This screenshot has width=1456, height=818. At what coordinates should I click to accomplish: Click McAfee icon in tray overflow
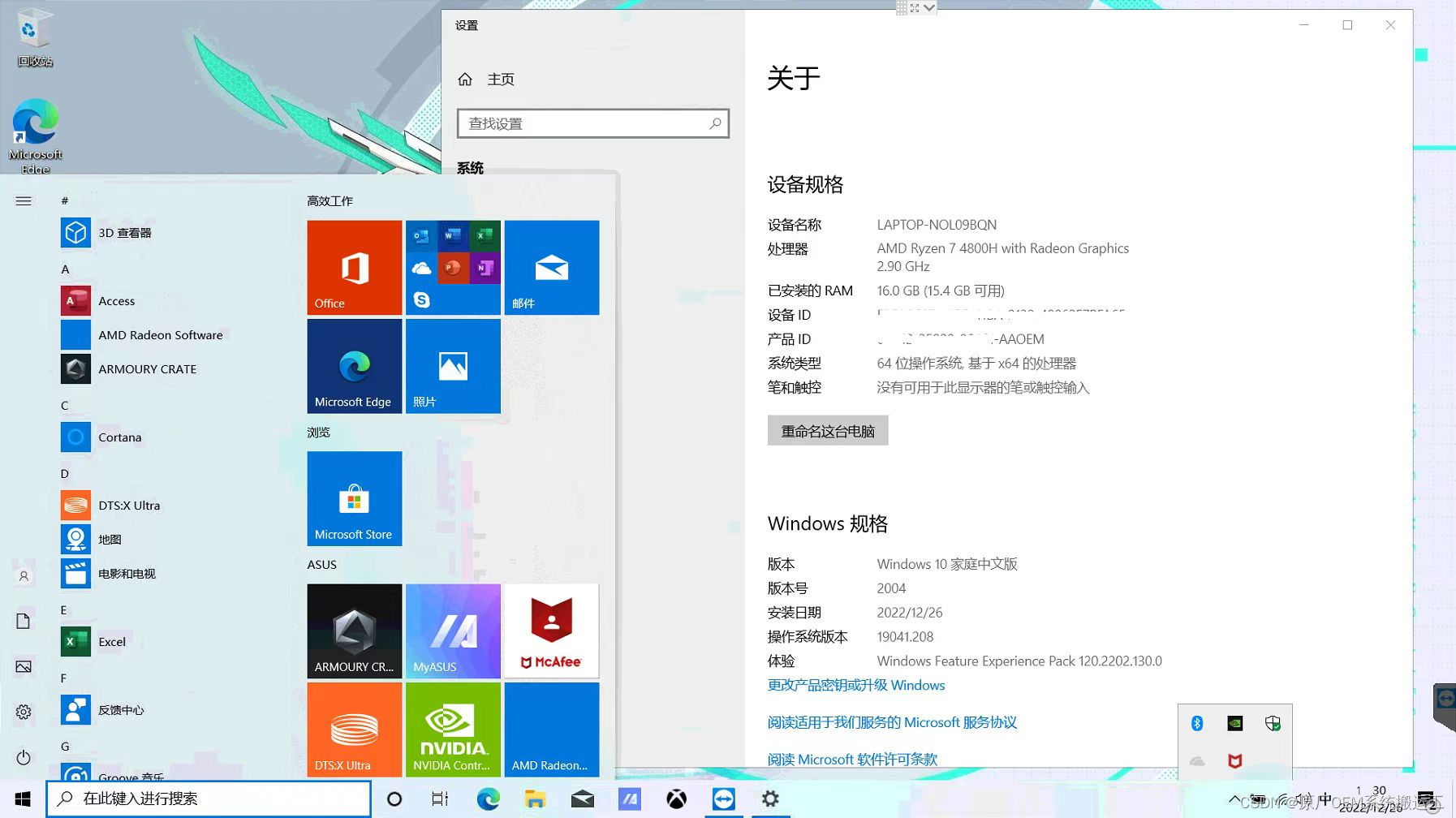tap(1235, 761)
